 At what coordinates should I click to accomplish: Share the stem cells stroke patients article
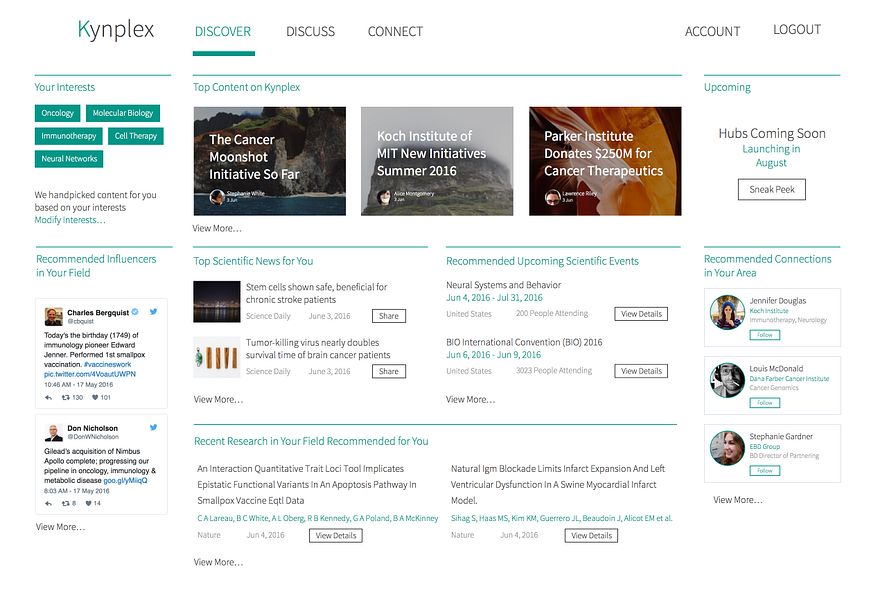(389, 316)
